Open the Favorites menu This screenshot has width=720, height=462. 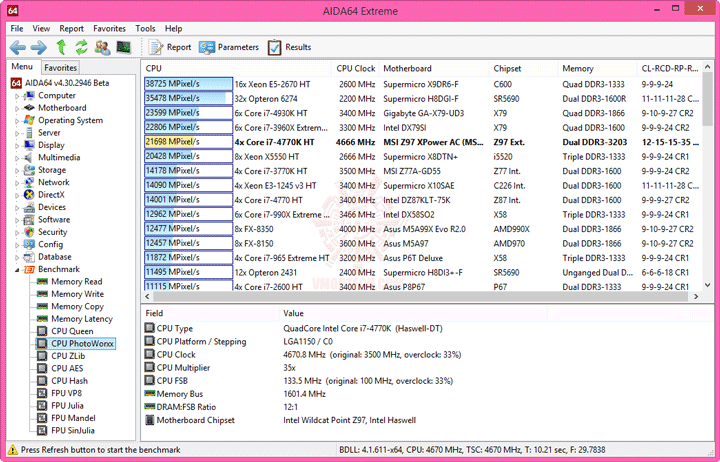[109, 28]
